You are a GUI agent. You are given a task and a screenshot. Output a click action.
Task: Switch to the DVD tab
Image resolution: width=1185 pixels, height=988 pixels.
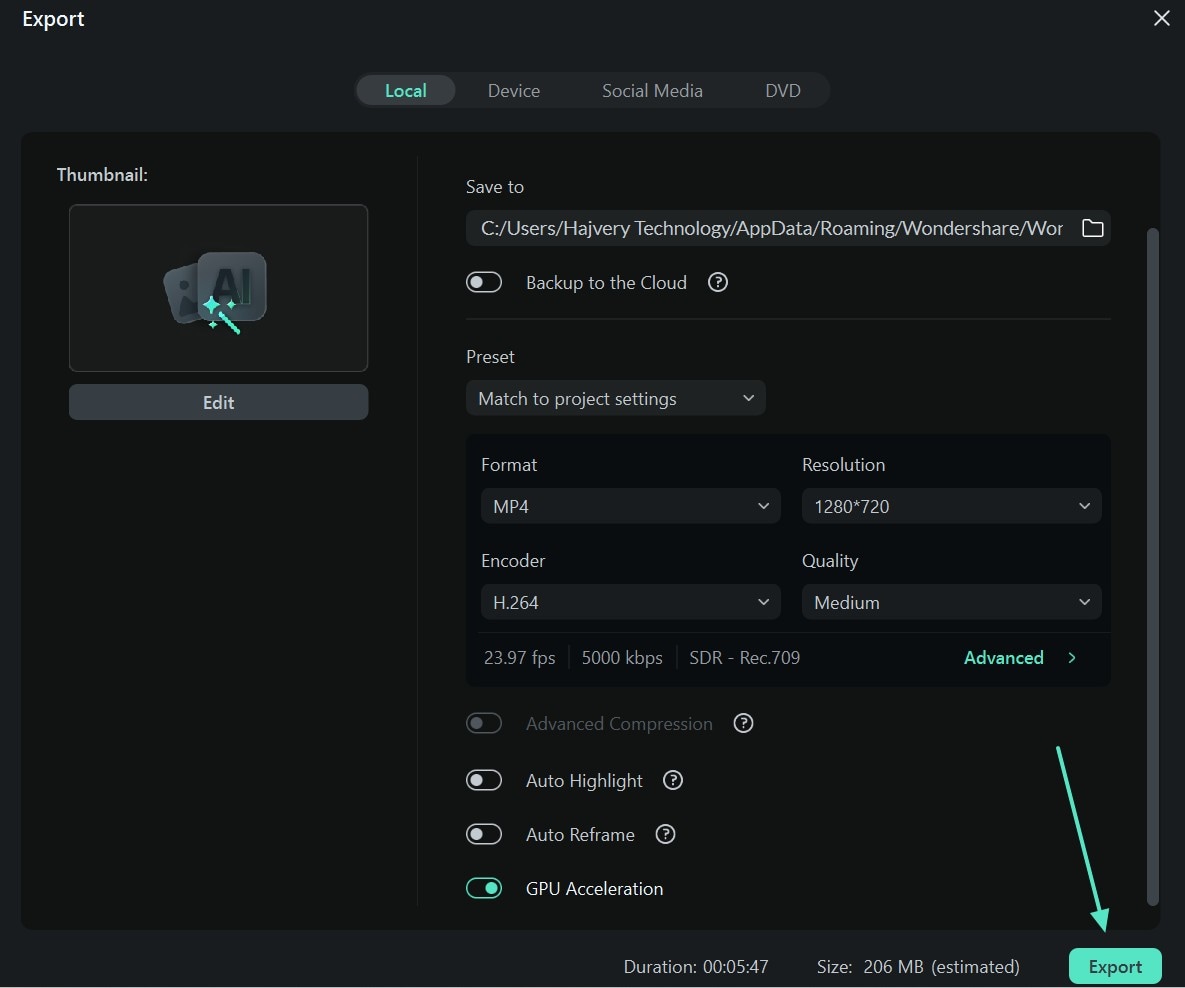783,91
